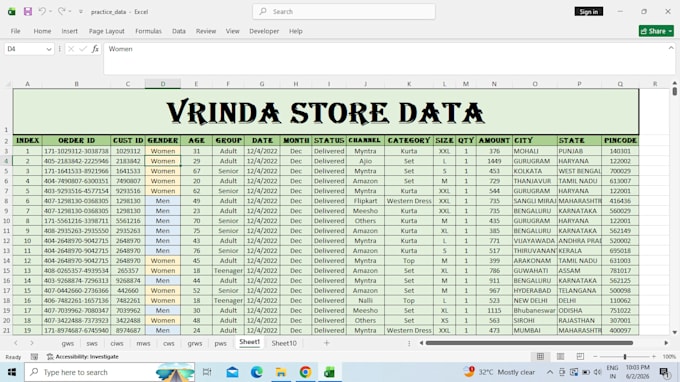Switch to the ciws sheet tab
Screen dimensions: 680x382
click(117, 343)
